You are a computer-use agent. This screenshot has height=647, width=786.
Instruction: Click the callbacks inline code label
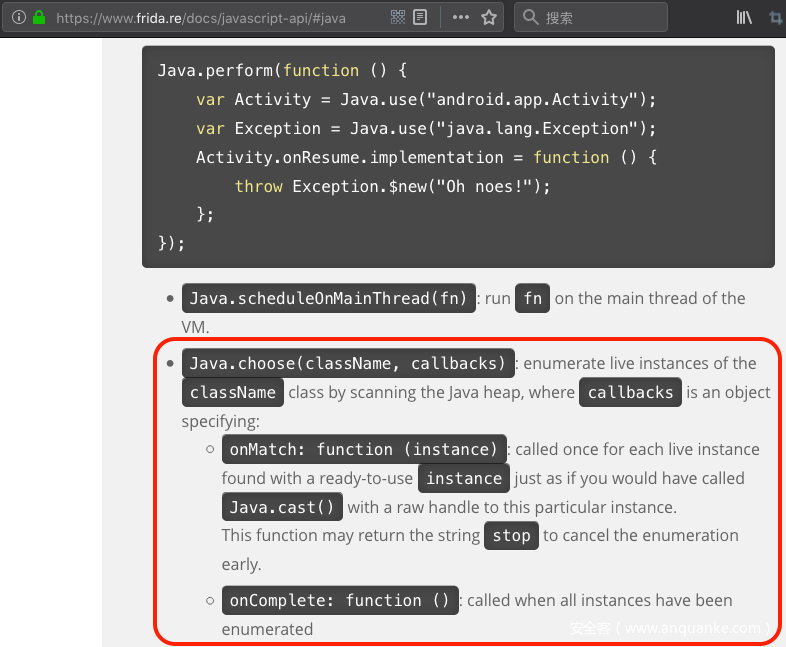coord(631,392)
